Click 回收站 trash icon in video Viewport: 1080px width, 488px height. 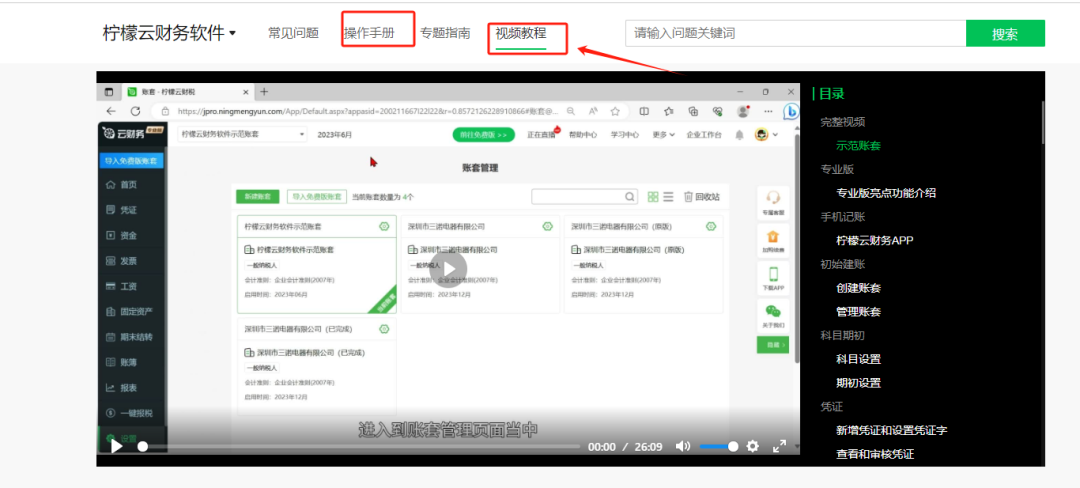pos(688,197)
